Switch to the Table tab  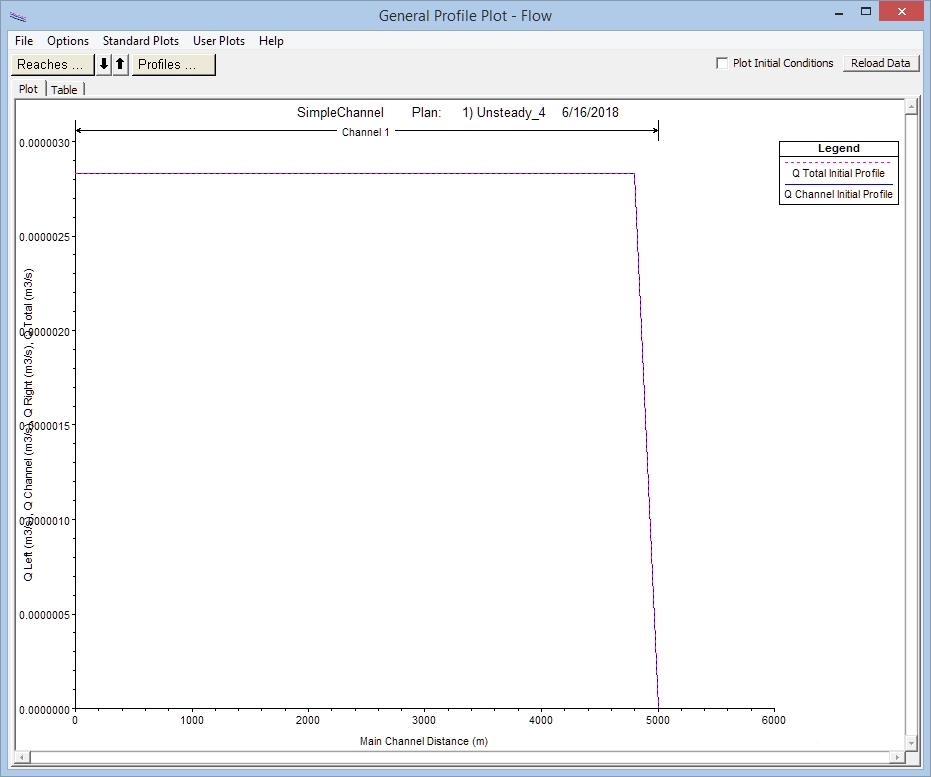(x=64, y=90)
